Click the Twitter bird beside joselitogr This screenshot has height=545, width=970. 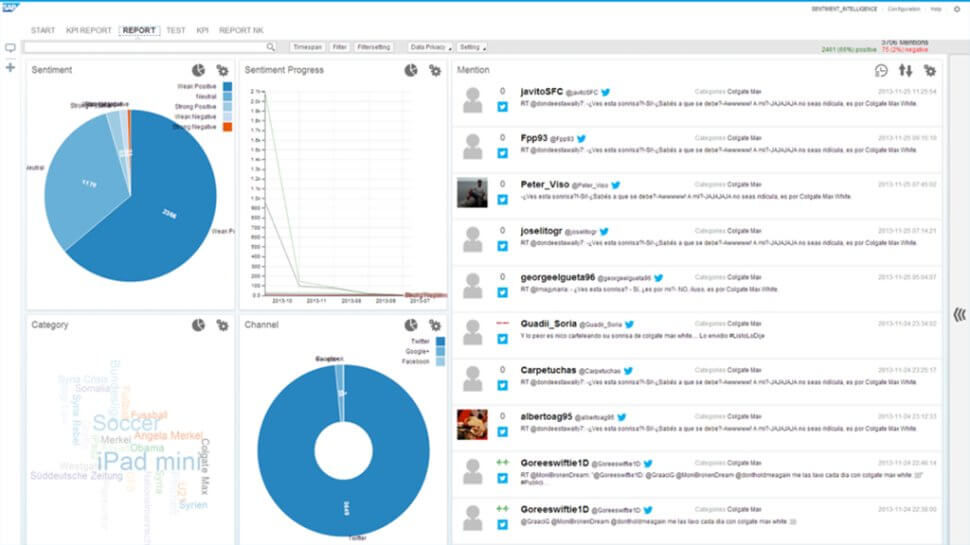tap(604, 231)
